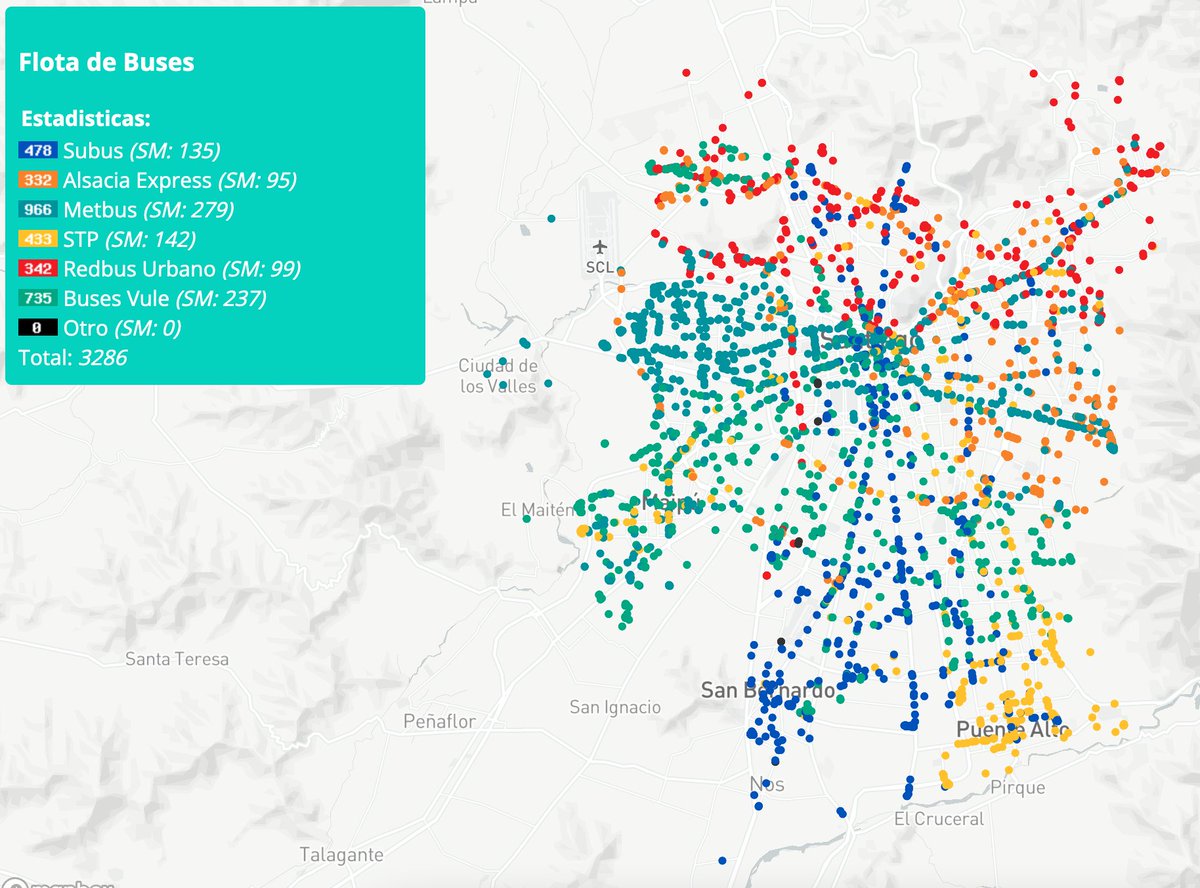This screenshot has width=1200, height=888.
Task: Click the SCL airport label
Action: click(x=600, y=268)
